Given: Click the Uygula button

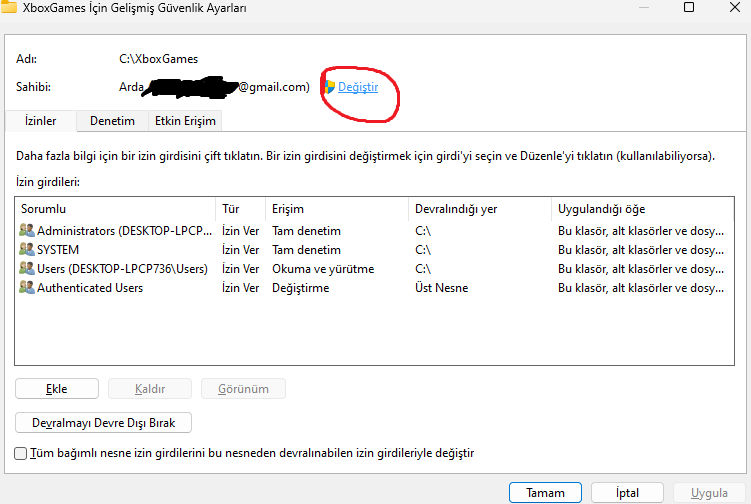Looking at the screenshot, I should click(x=709, y=493).
